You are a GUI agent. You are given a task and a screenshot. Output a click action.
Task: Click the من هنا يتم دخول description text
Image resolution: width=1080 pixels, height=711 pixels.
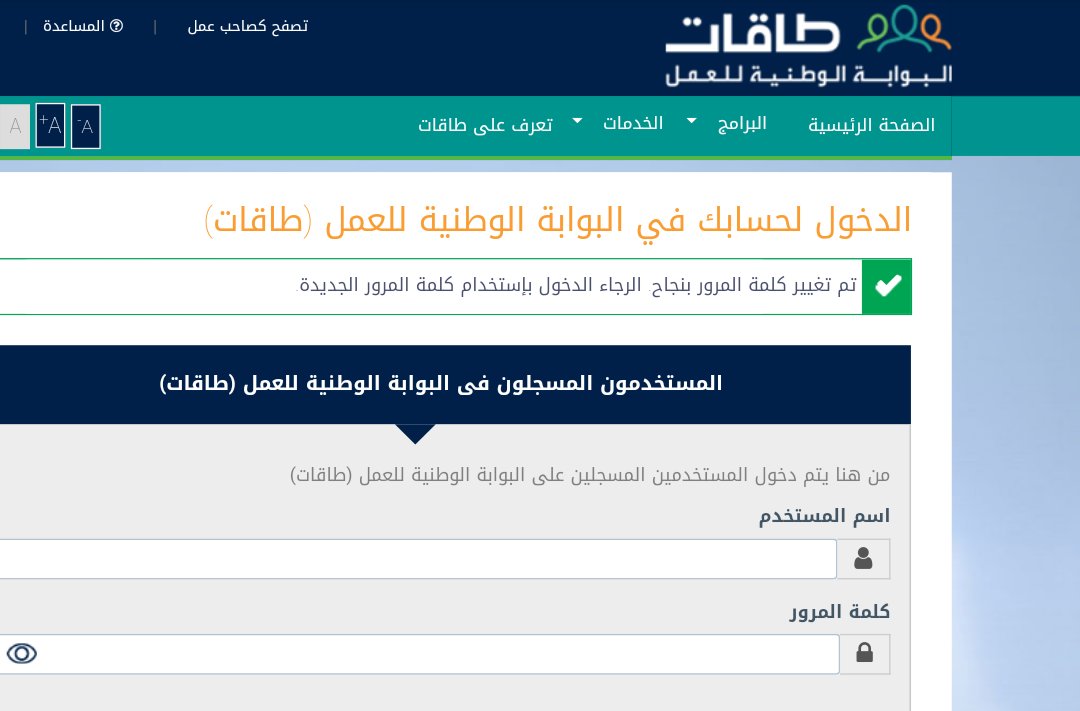(x=590, y=475)
